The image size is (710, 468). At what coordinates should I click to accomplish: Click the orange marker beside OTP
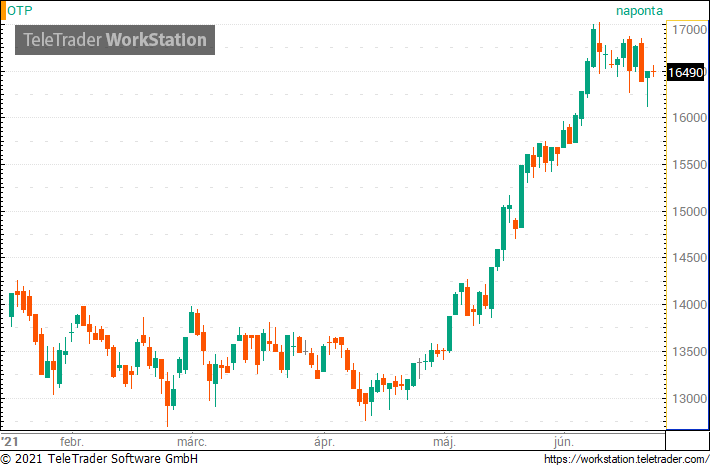[x=3, y=11]
